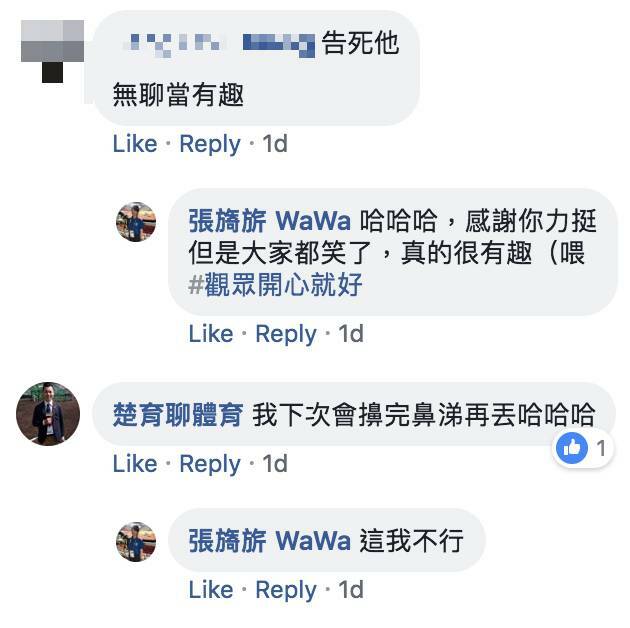Reply to 楚育聊體育's comment
The image size is (630, 628).
(x=210, y=464)
